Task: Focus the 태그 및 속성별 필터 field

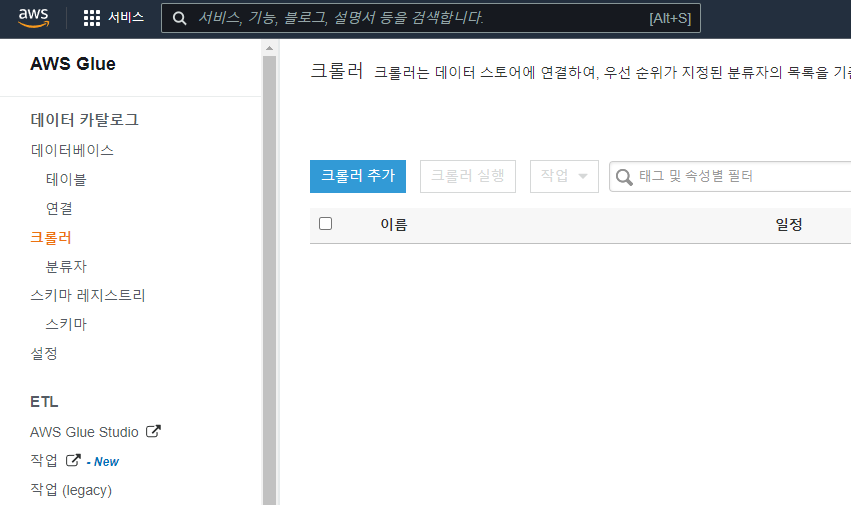Action: pos(730,176)
